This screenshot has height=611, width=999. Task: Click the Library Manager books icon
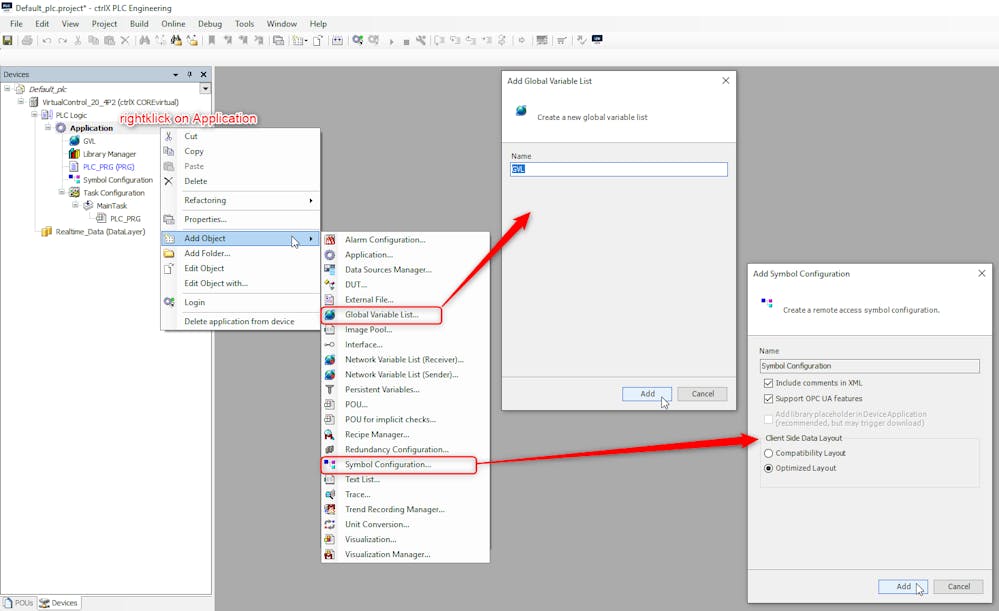click(x=75, y=154)
